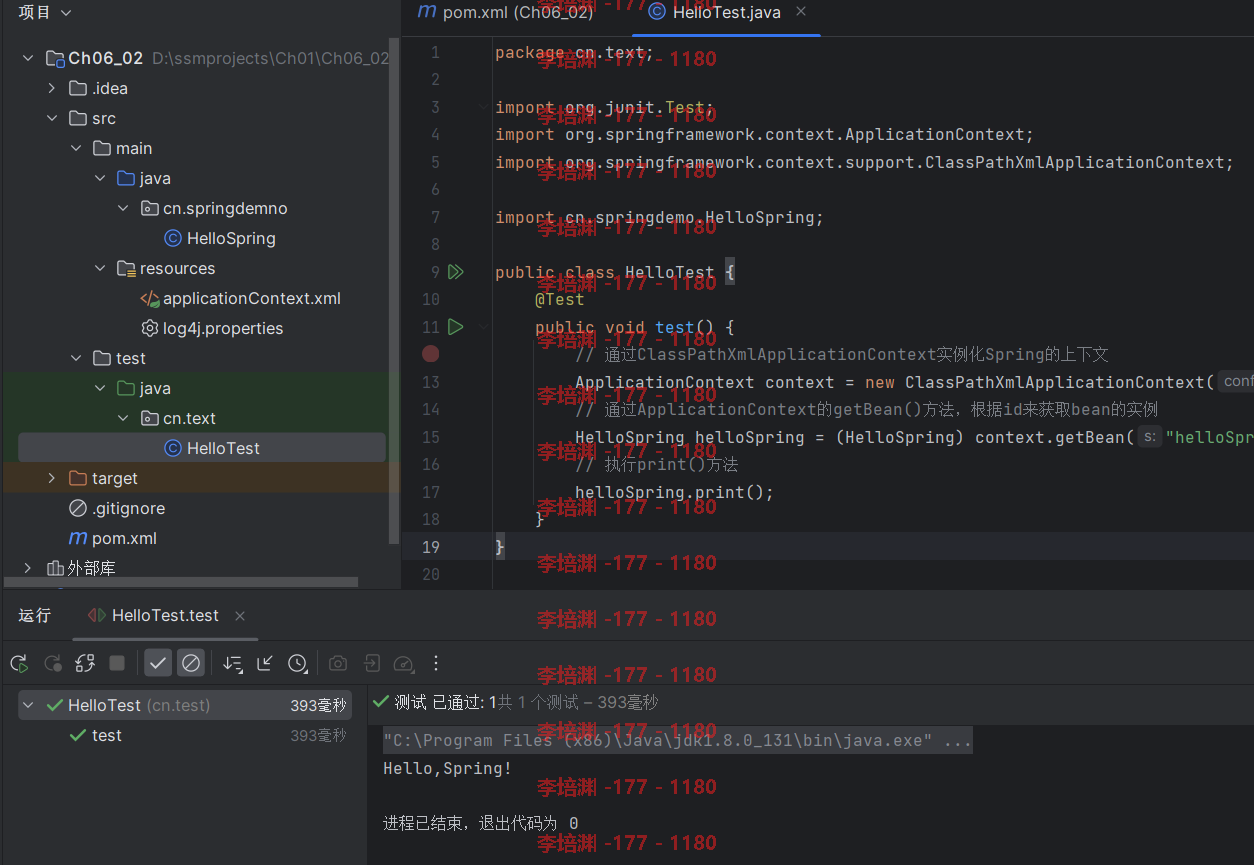Open pom.xml in project tree
The height and width of the screenshot is (865, 1254).
[113, 538]
